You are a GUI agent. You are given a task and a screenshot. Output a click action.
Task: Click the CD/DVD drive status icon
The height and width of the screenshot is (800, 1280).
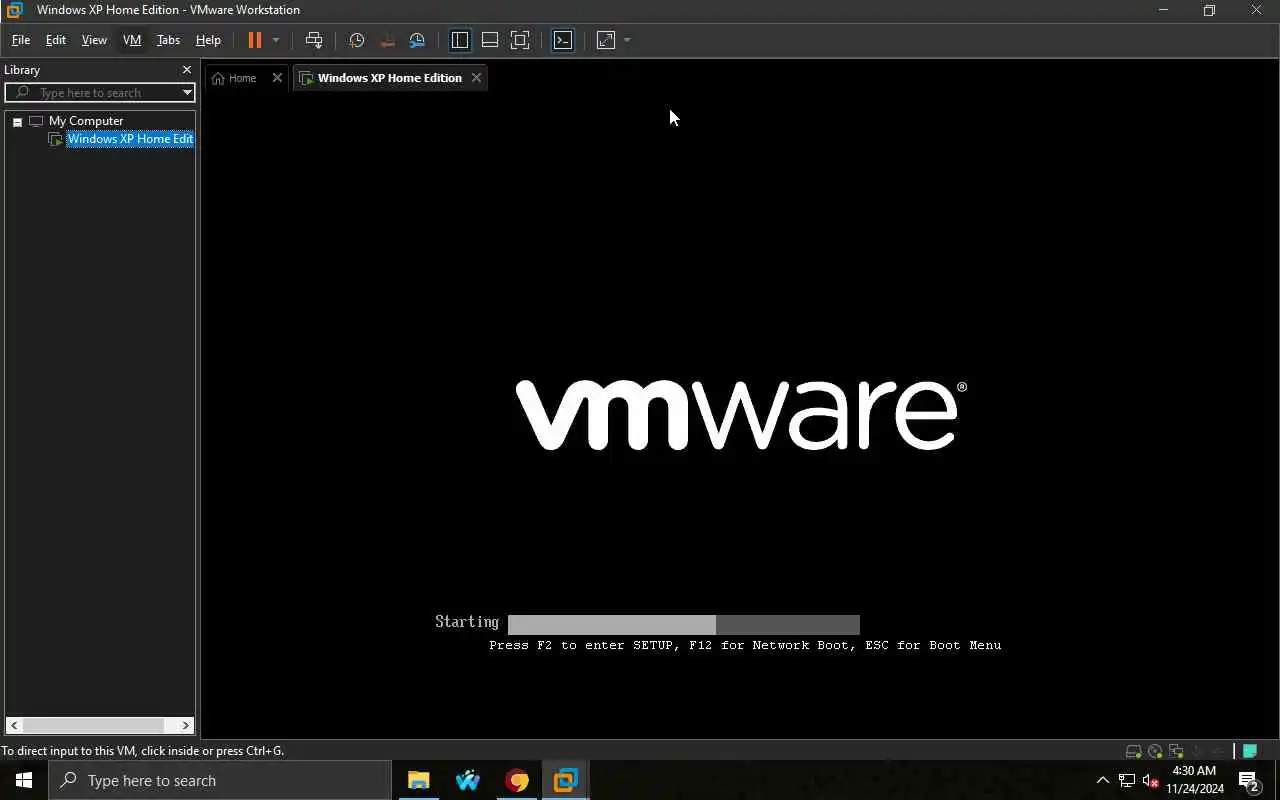(x=1155, y=751)
